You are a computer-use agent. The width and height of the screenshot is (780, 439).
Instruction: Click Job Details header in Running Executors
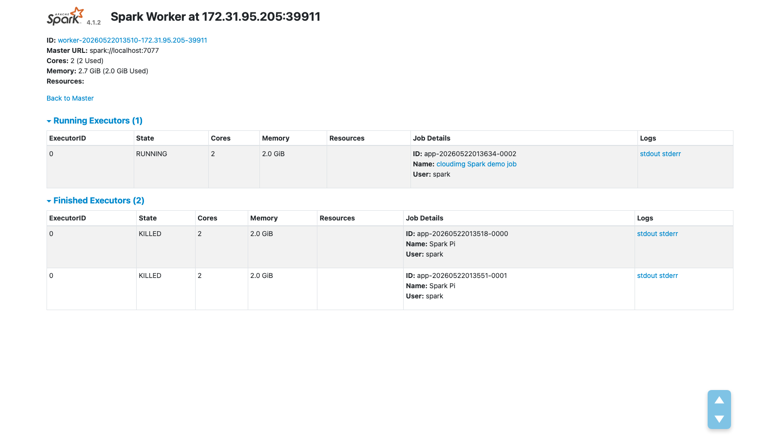tap(431, 138)
